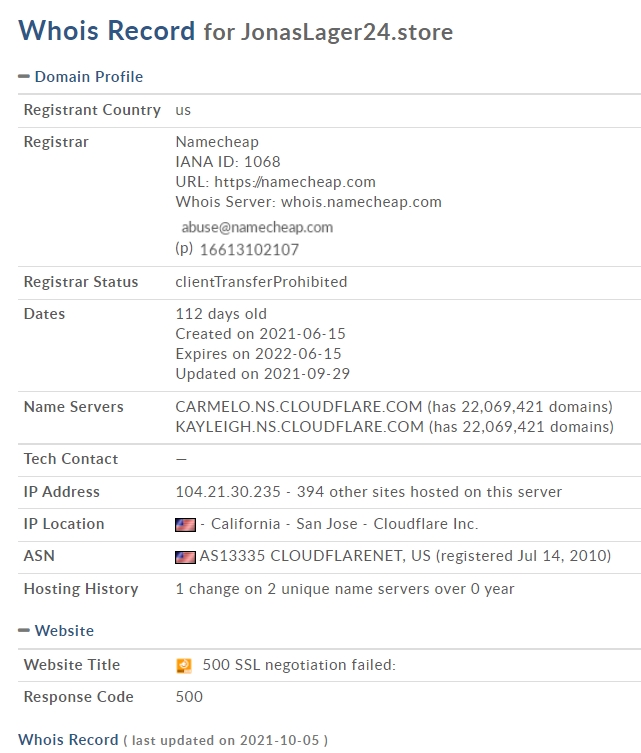
Task: Open the Website section heading
Action: 64,631
